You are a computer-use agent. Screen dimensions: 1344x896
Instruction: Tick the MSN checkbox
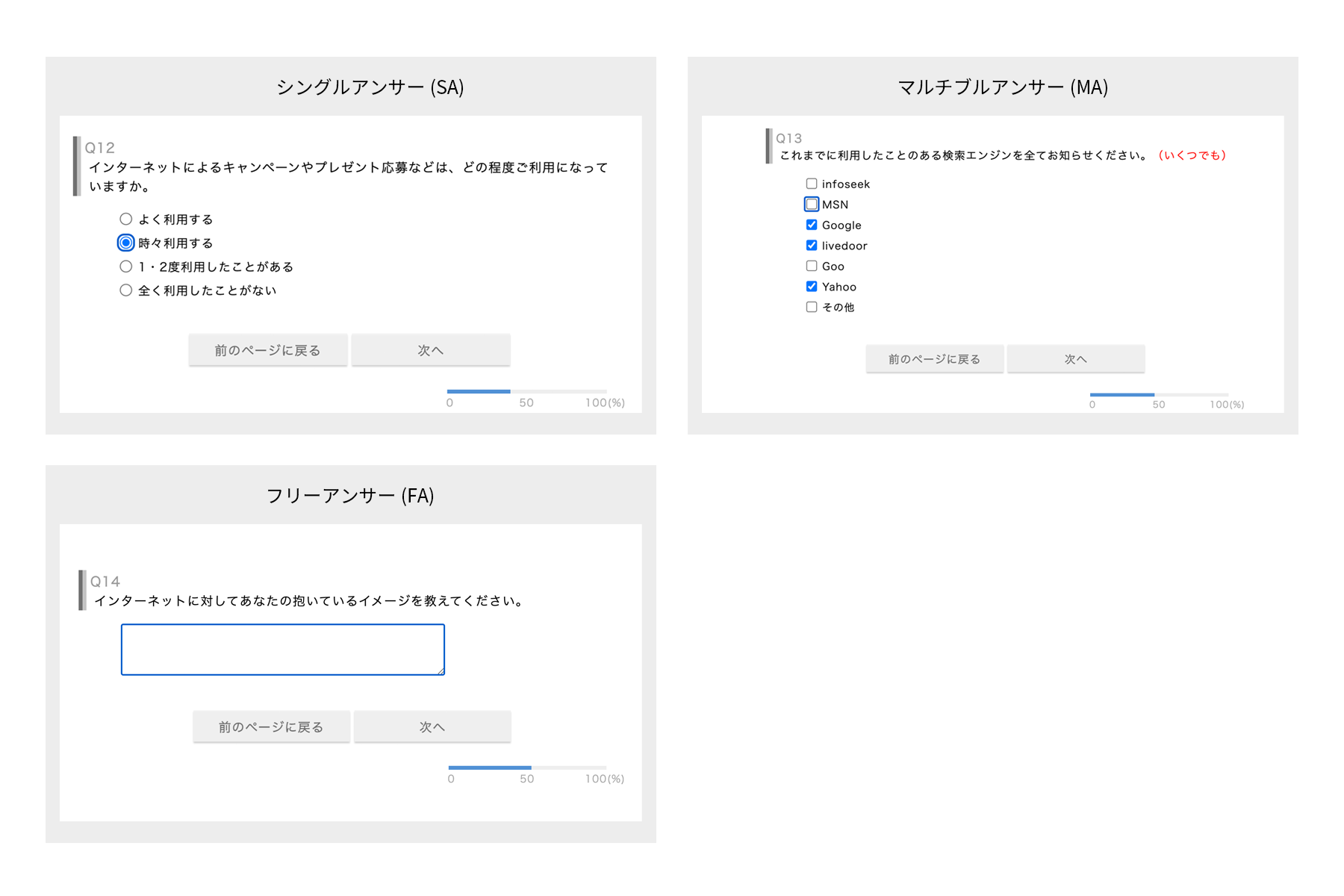[x=812, y=205]
